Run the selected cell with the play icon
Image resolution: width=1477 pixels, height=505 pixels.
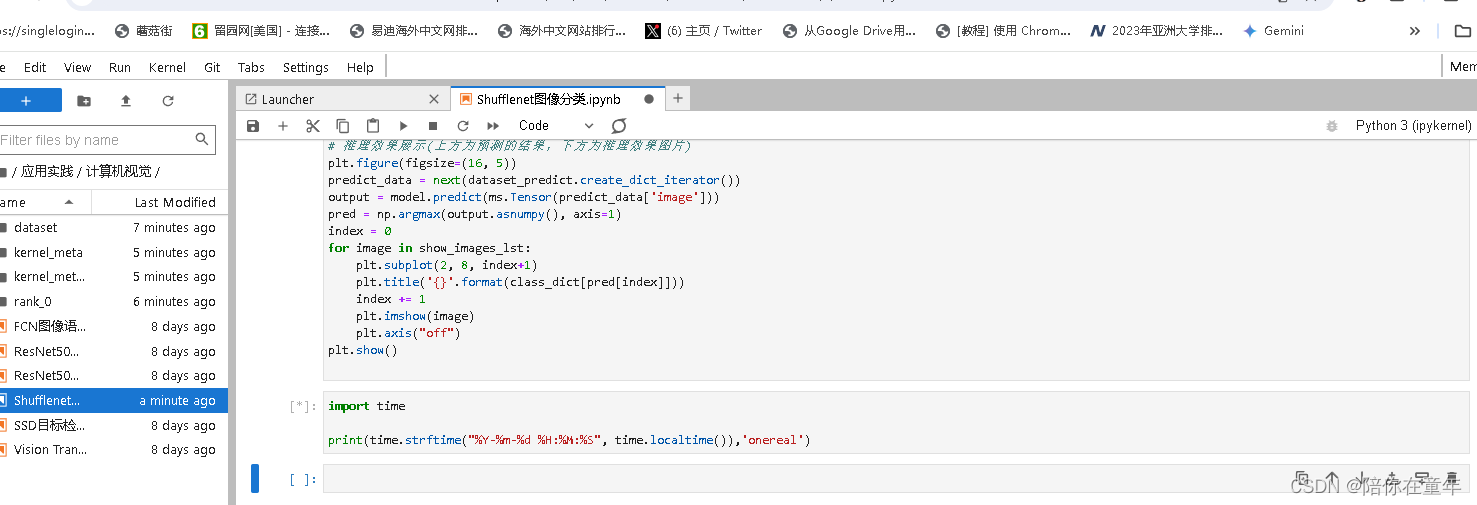[403, 126]
